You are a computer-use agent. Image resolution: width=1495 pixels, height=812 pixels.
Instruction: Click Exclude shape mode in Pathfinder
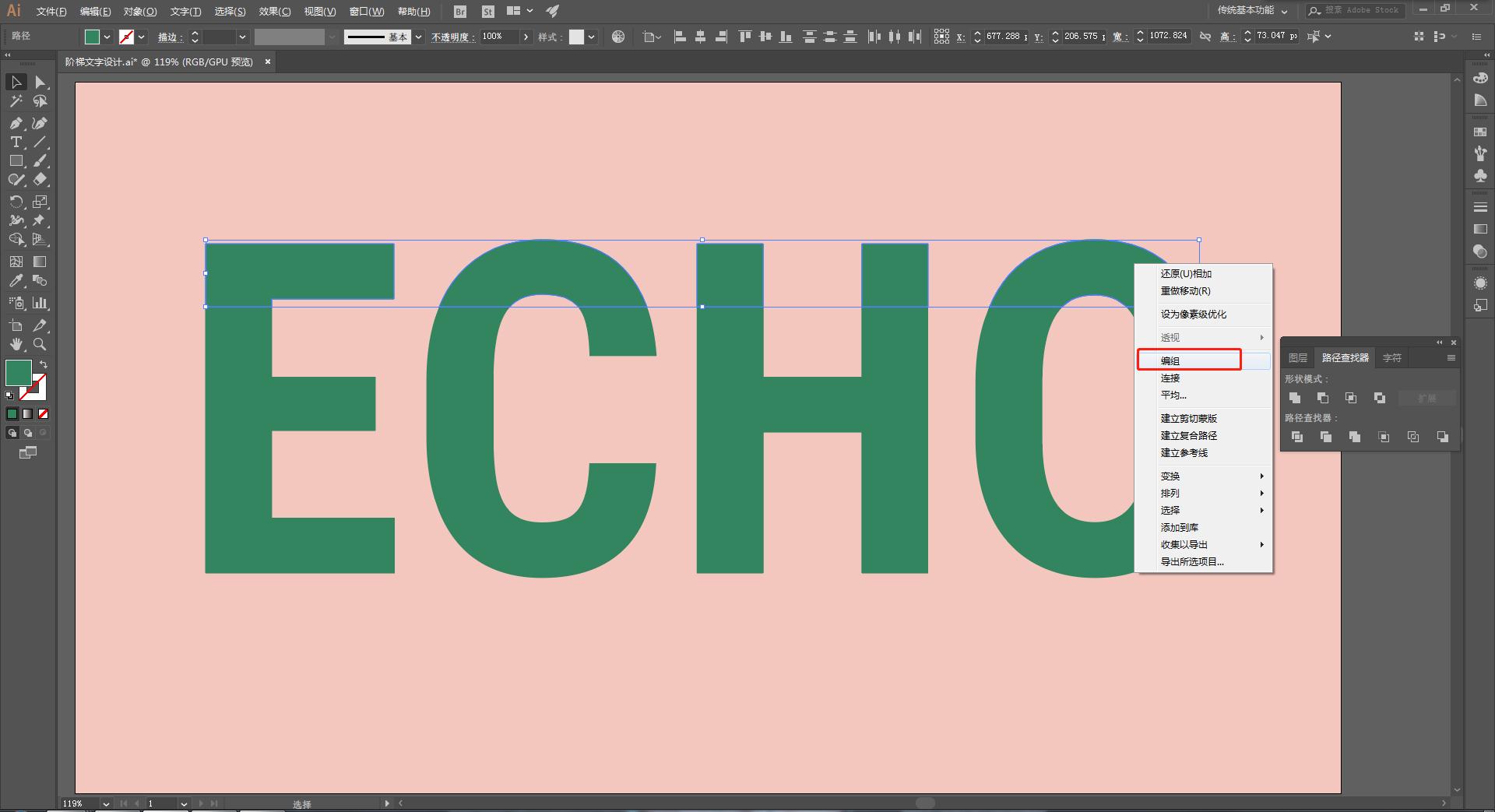click(x=1380, y=398)
